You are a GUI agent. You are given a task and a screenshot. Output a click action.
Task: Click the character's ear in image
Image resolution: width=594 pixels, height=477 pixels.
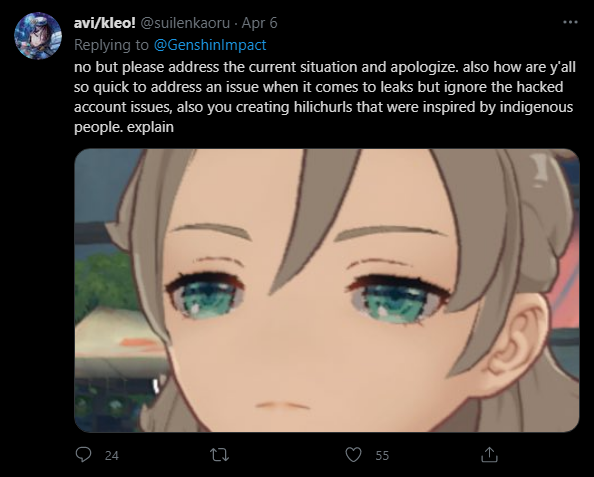(517, 343)
